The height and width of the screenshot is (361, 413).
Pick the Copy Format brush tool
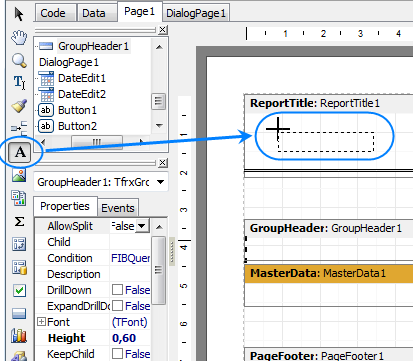coord(19,106)
